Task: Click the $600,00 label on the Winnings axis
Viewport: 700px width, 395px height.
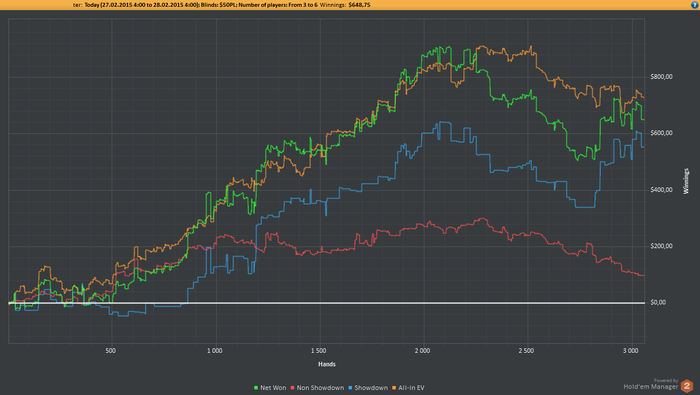Action: [x=661, y=133]
